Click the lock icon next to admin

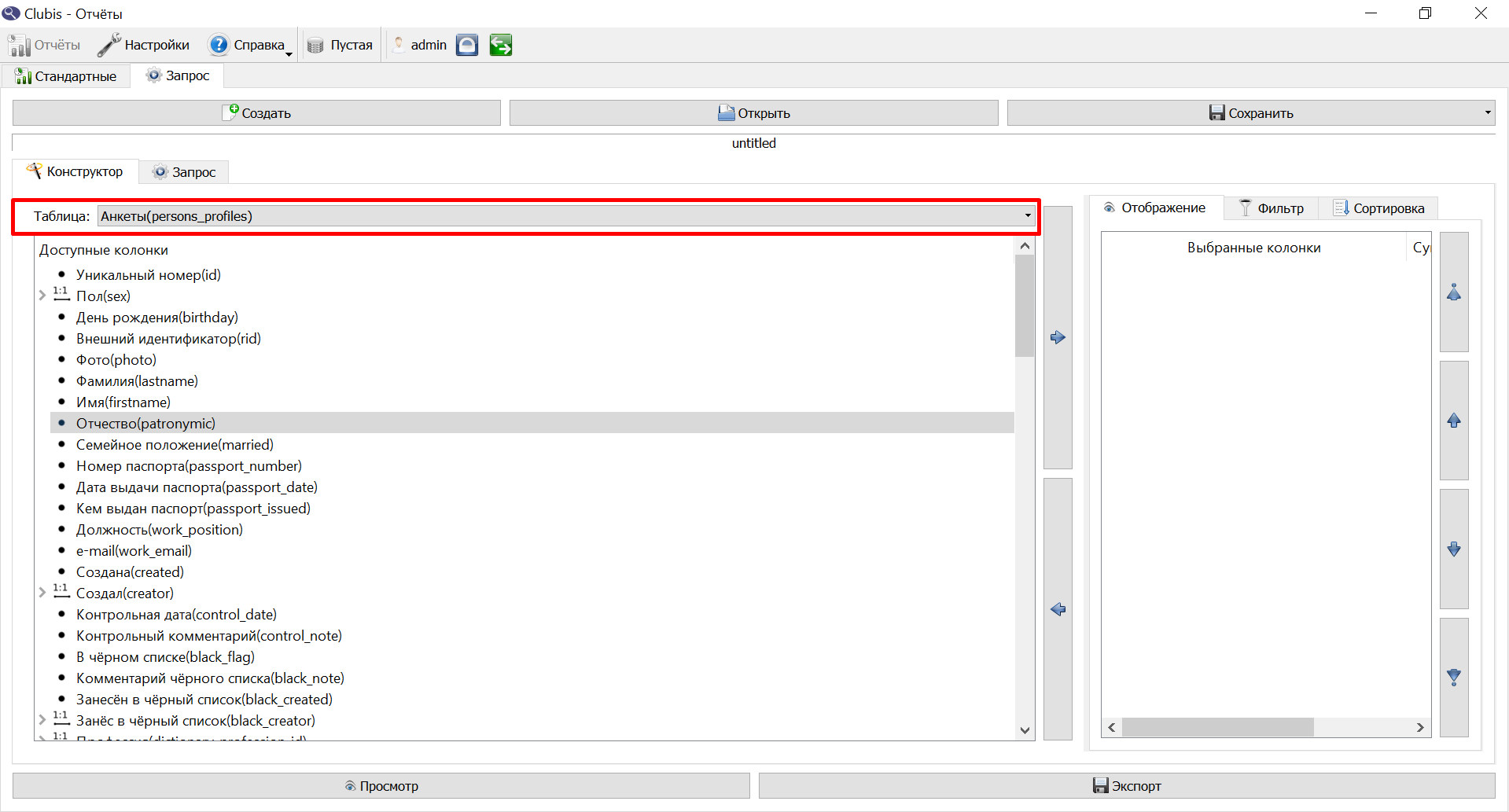coord(467,45)
